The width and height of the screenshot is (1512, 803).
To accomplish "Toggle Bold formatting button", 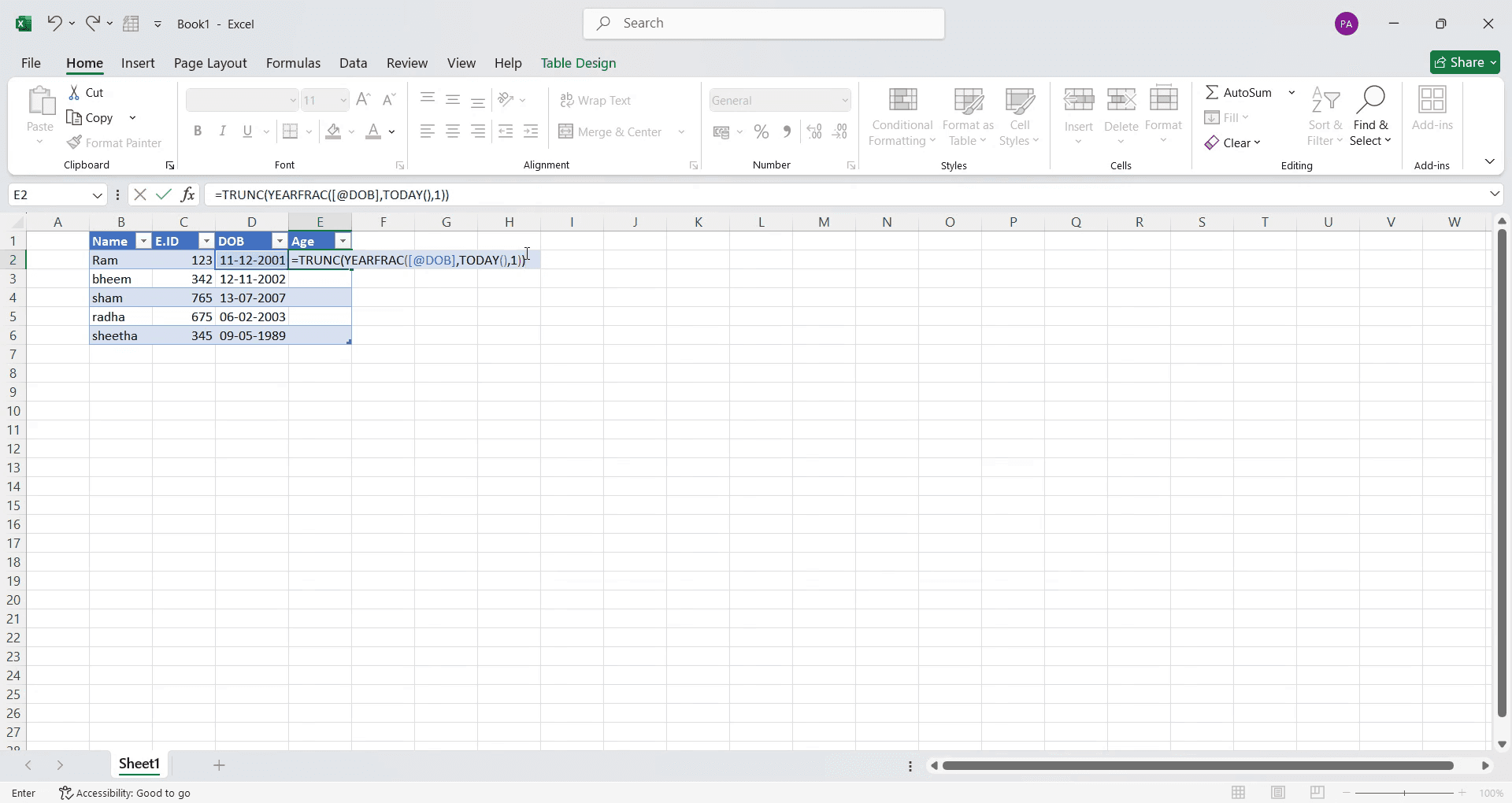I will (198, 131).
